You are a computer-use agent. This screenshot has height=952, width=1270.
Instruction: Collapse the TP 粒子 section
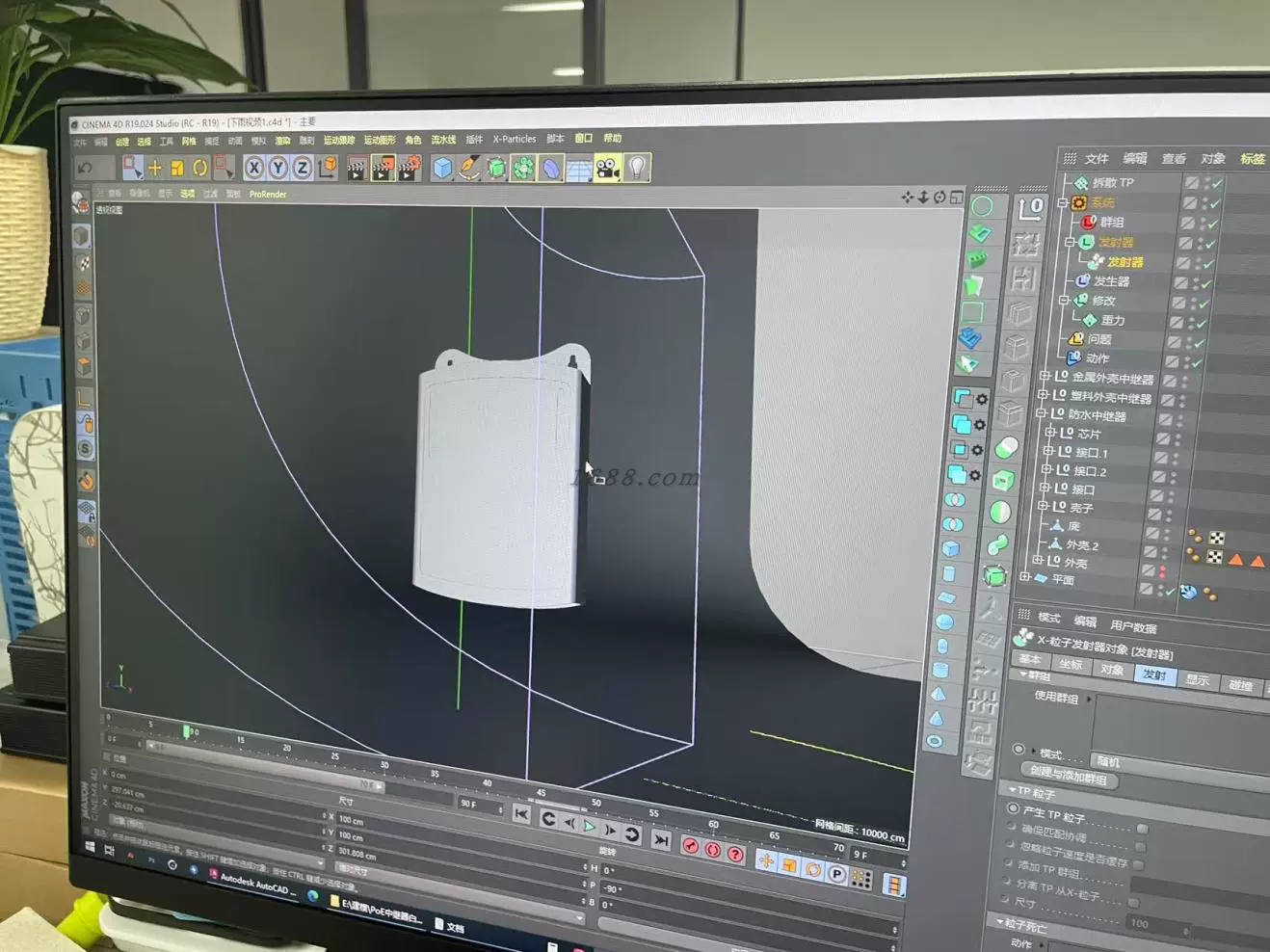1012,790
